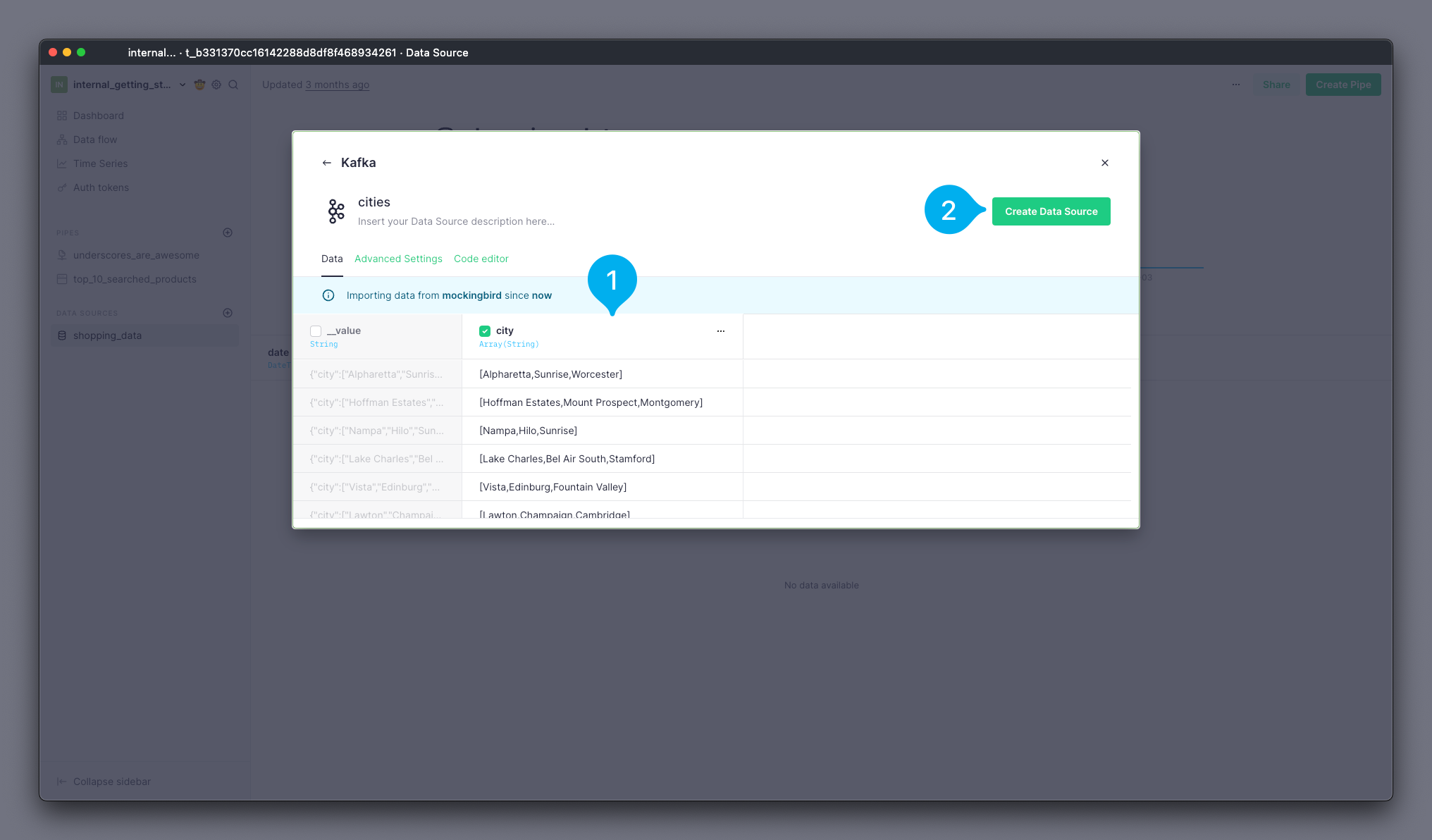Click the String type under __value
This screenshot has width=1432, height=840.
click(323, 345)
